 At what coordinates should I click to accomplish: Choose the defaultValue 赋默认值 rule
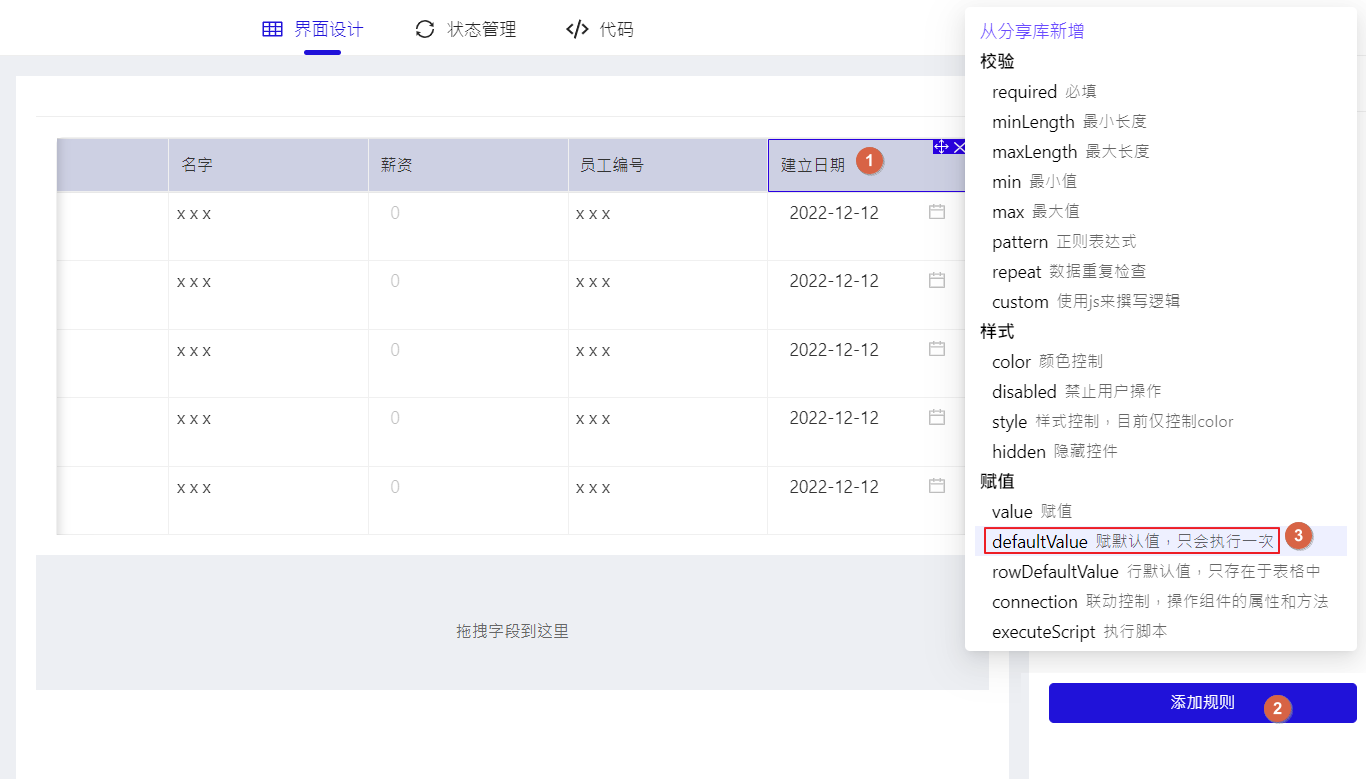pyautogui.click(x=1160, y=542)
